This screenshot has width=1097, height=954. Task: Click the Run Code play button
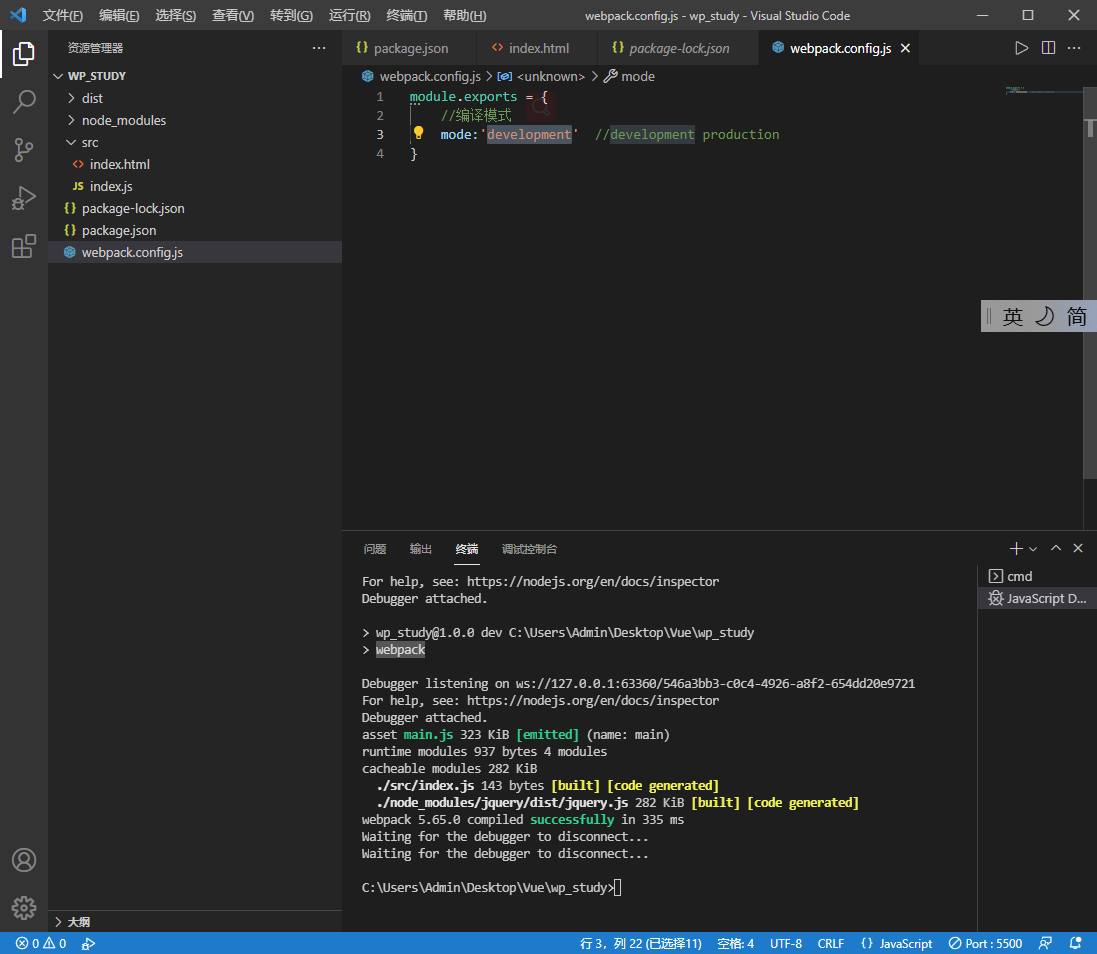tap(1021, 48)
